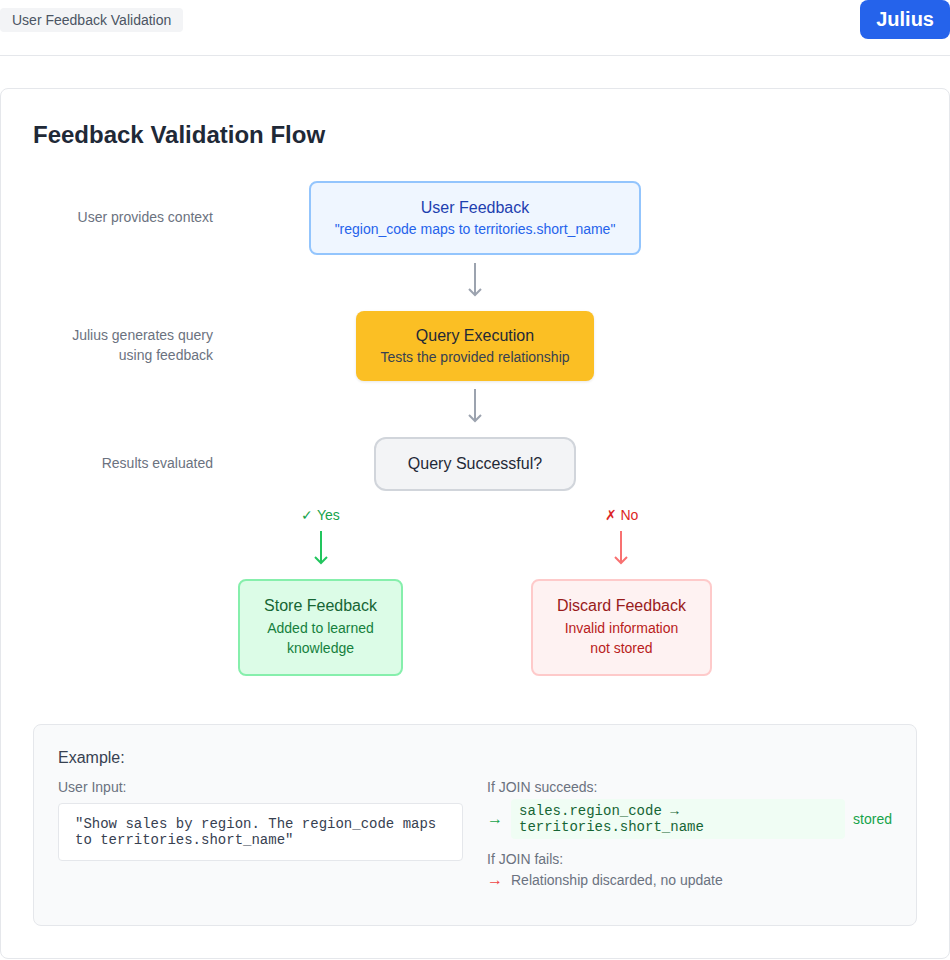The height and width of the screenshot is (960, 950).
Task: Select the Query Successful? decision box
Action: click(475, 464)
